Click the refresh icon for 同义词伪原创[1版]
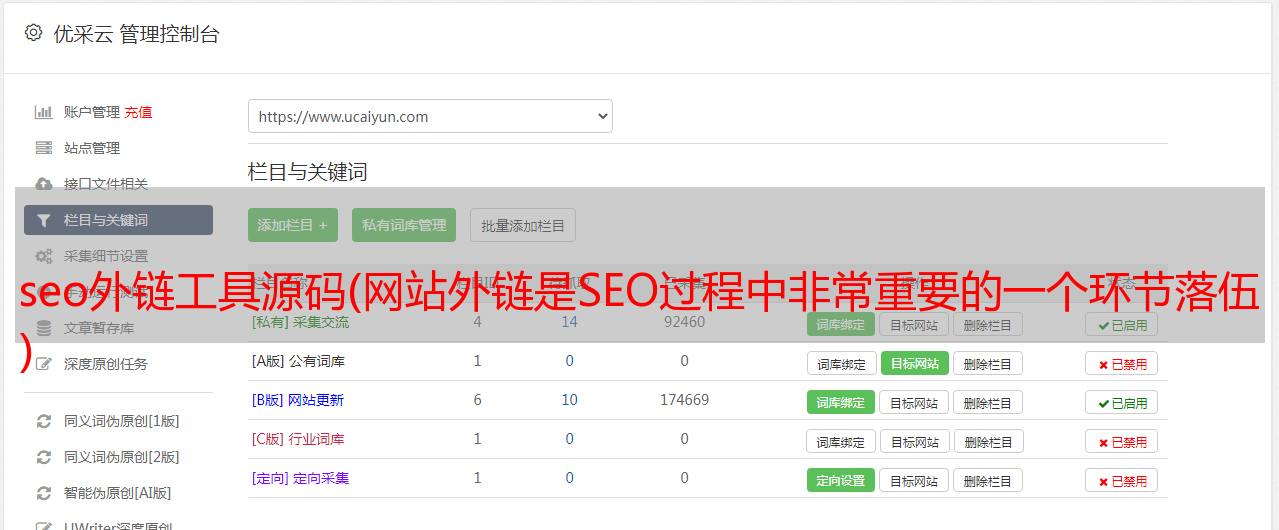 point(44,421)
